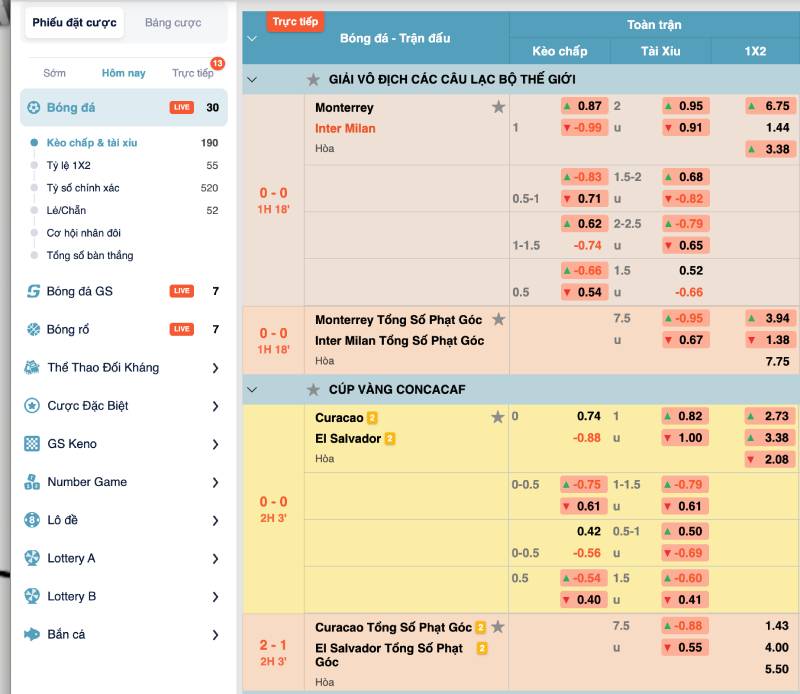Image resolution: width=800 pixels, height=694 pixels.
Task: Toggle star for Giải Vô Địch Các Câu Lạc Bộ league
Action: (313, 79)
